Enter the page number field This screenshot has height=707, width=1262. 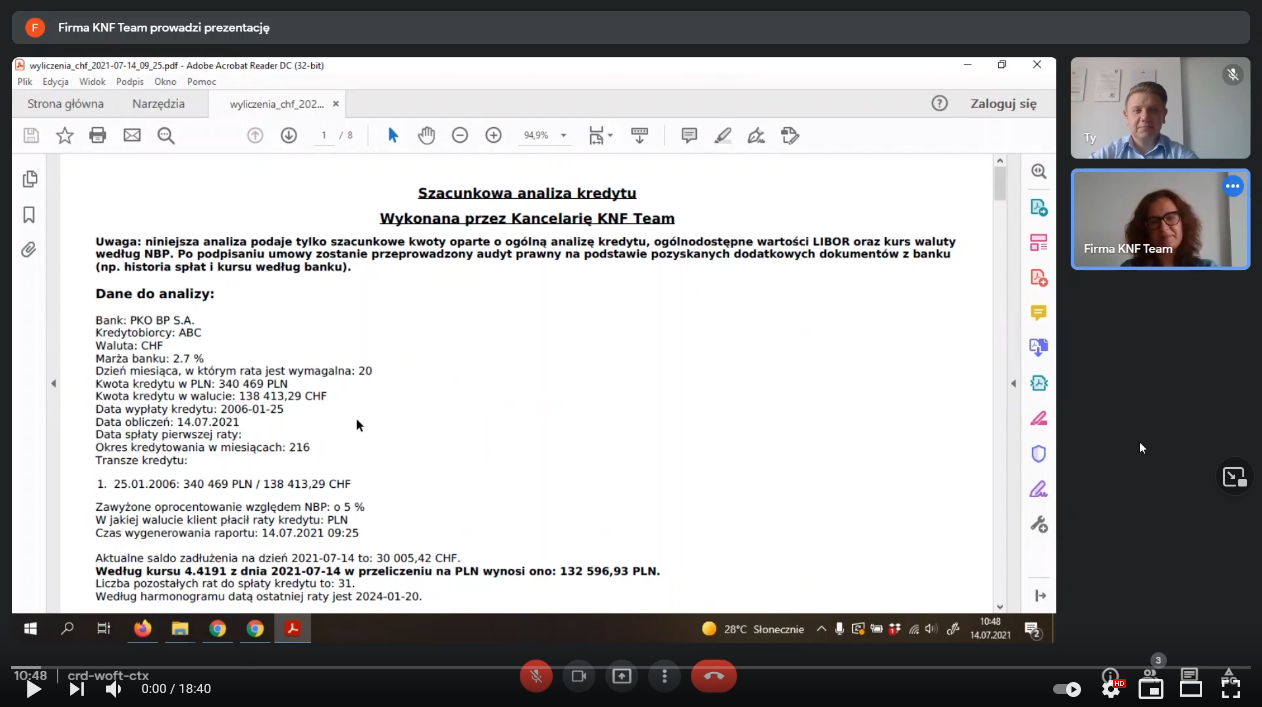(323, 135)
